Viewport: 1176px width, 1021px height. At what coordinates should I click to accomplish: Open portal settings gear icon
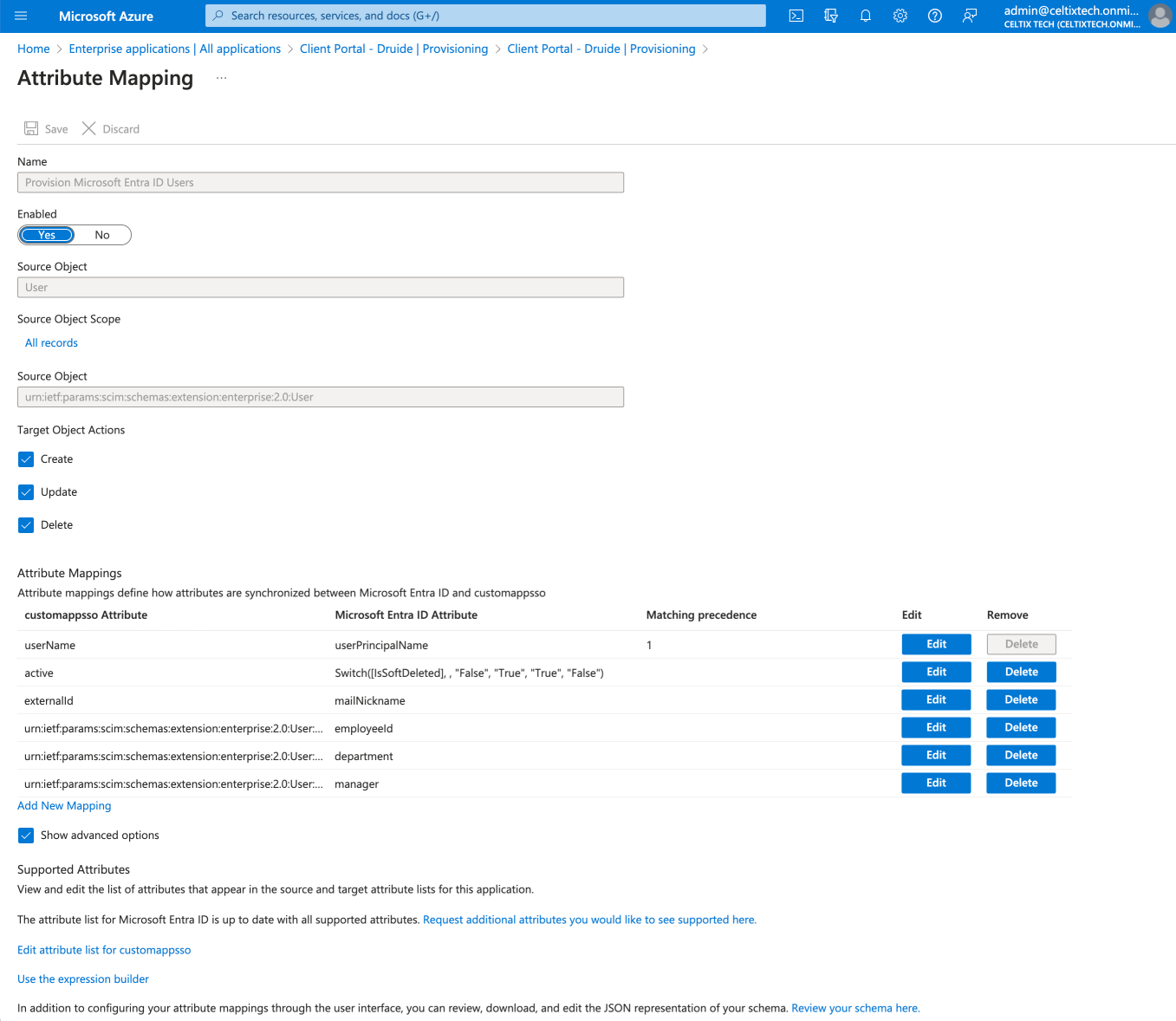click(x=900, y=16)
